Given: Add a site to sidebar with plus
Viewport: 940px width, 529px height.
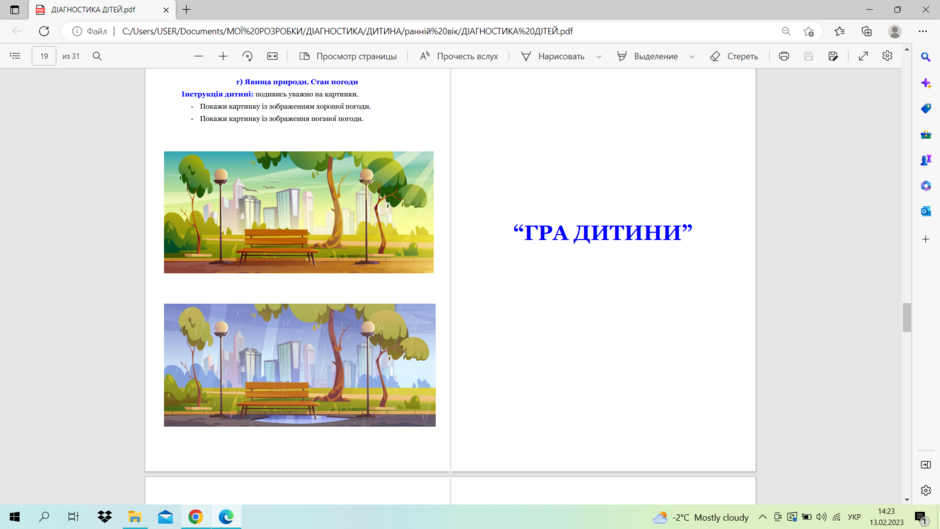Looking at the screenshot, I should [x=926, y=239].
